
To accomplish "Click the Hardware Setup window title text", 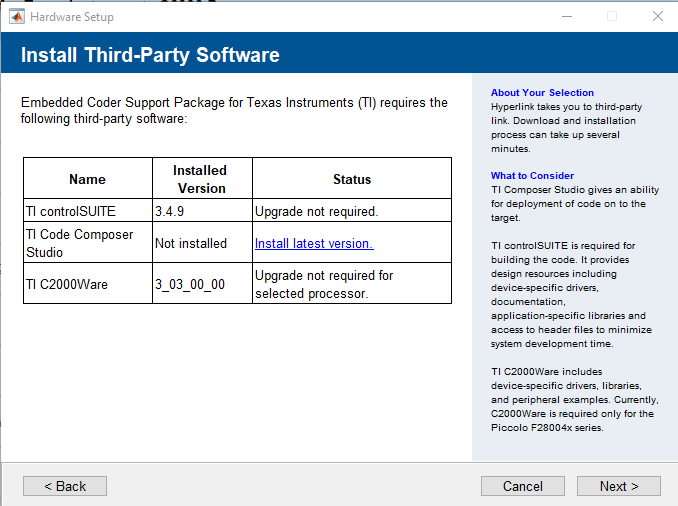I will click(x=72, y=17).
